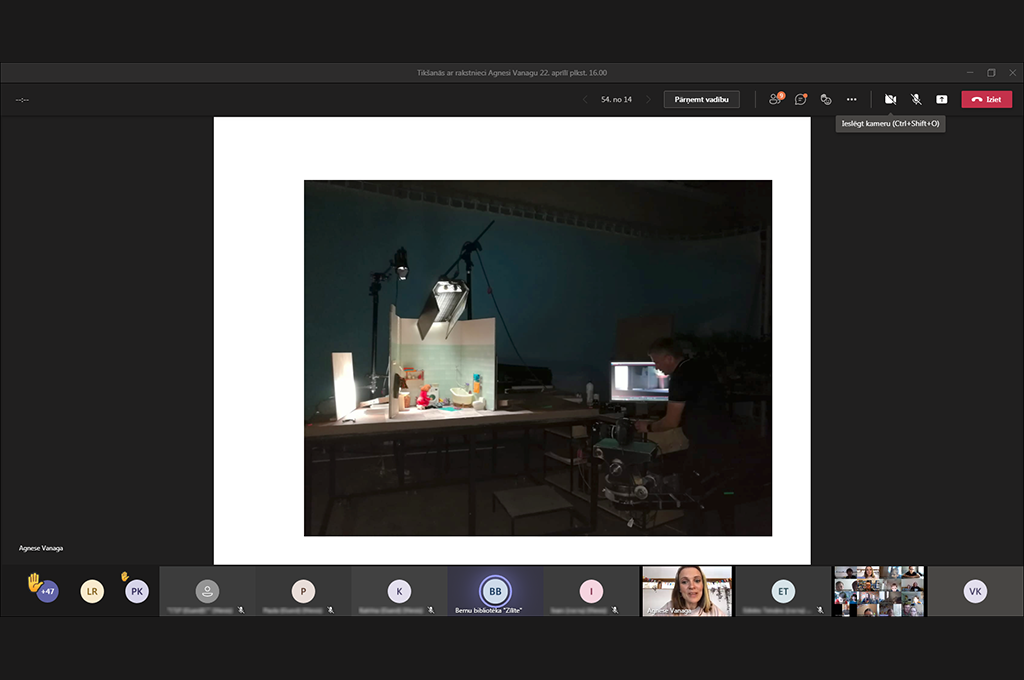This screenshot has width=1024, height=680.
Task: Open the reactions icon
Action: 826,99
